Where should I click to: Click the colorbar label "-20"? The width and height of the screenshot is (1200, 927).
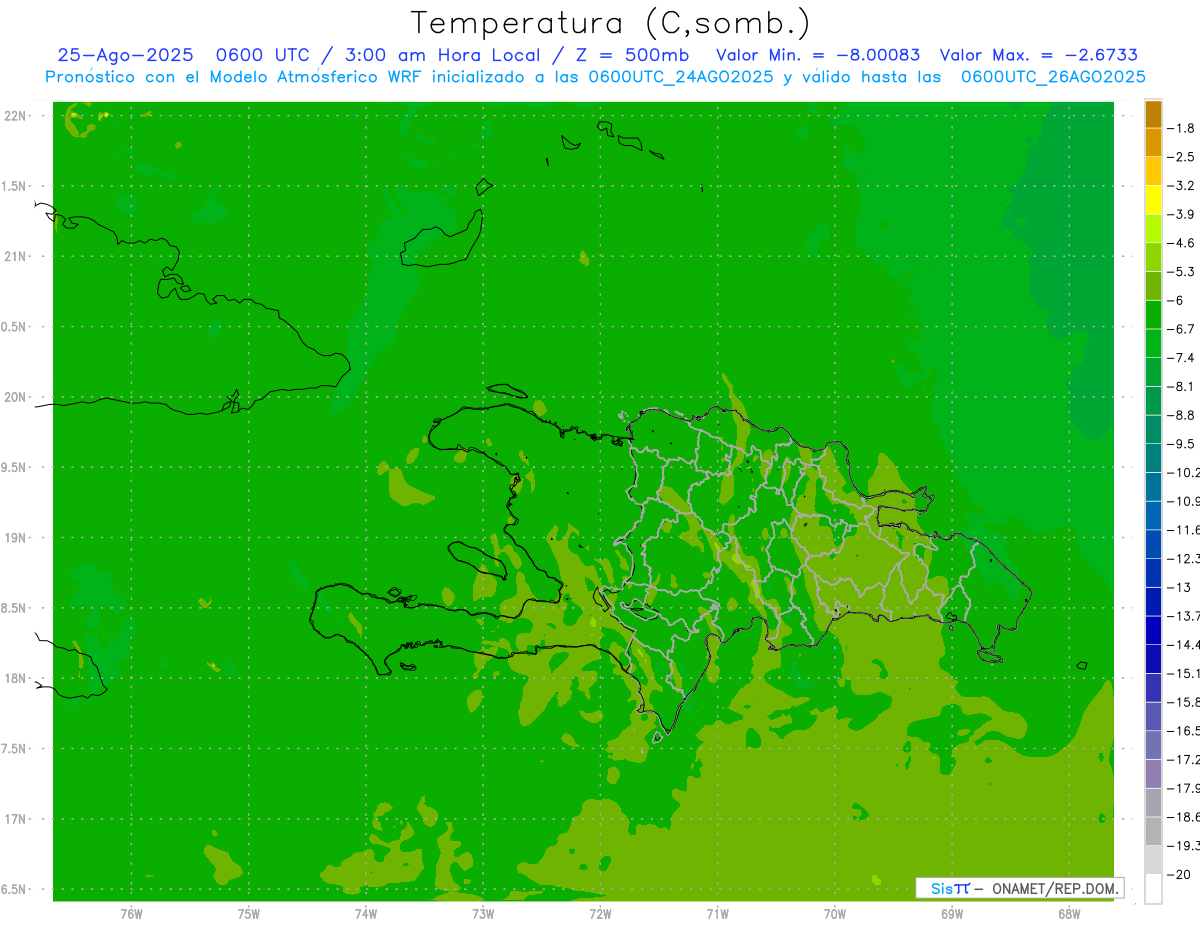point(1178,874)
